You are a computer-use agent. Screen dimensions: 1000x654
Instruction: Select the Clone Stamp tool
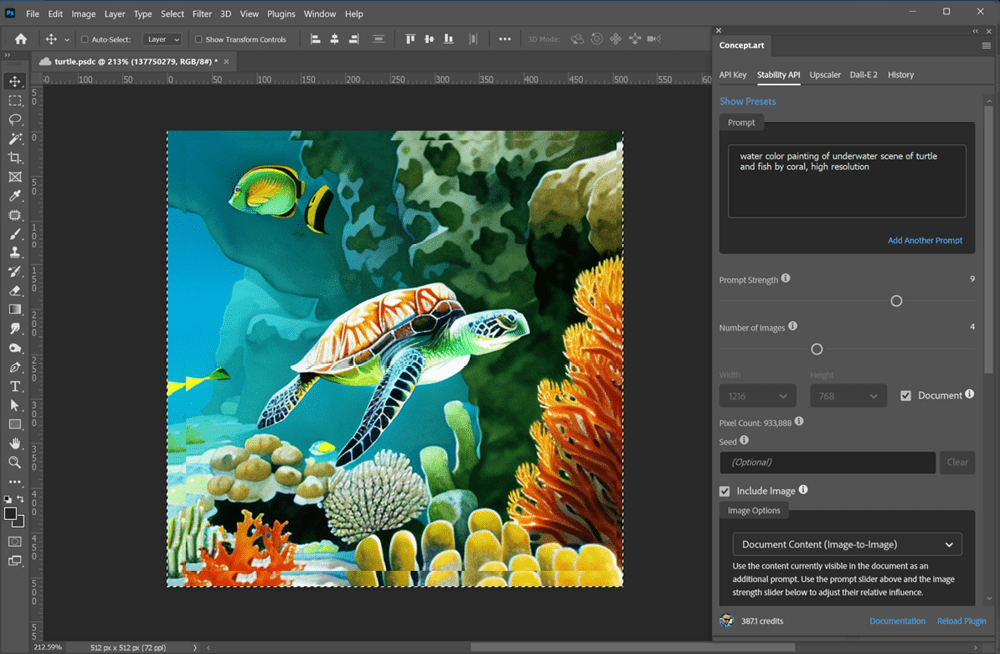tap(15, 253)
